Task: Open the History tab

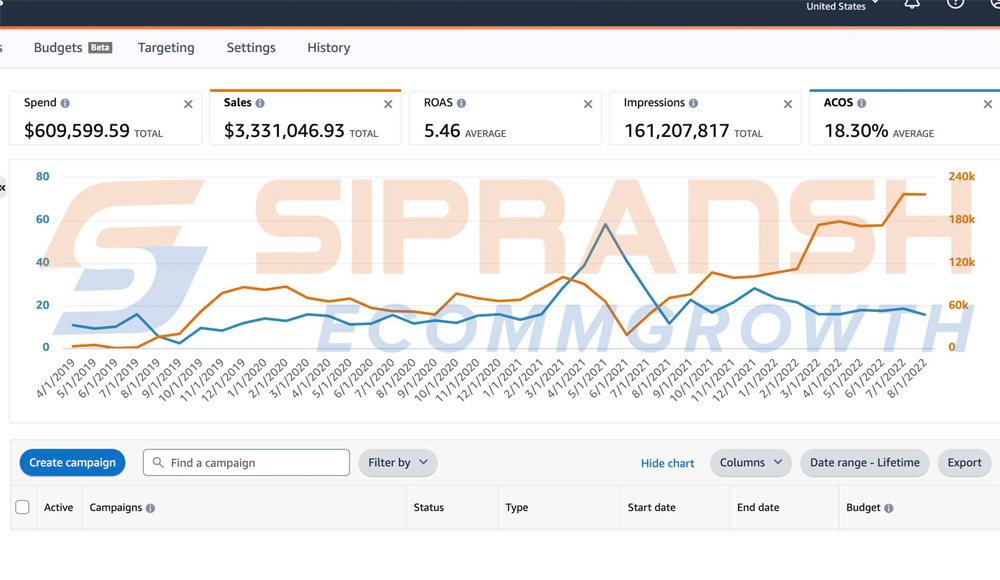Action: click(328, 48)
